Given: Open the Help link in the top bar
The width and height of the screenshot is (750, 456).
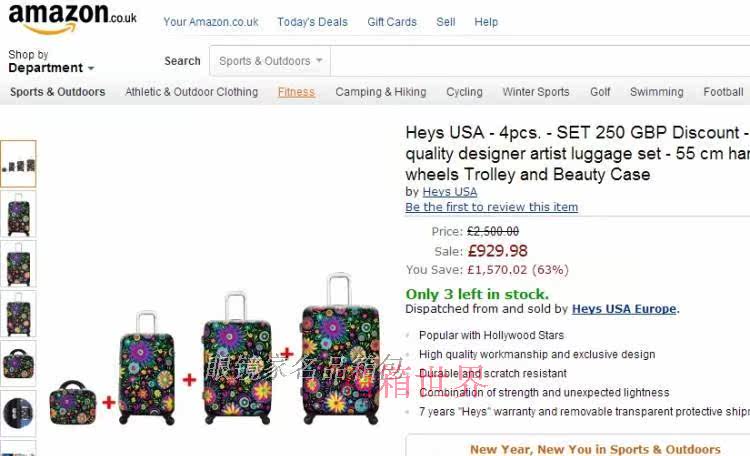Looking at the screenshot, I should [x=486, y=22].
